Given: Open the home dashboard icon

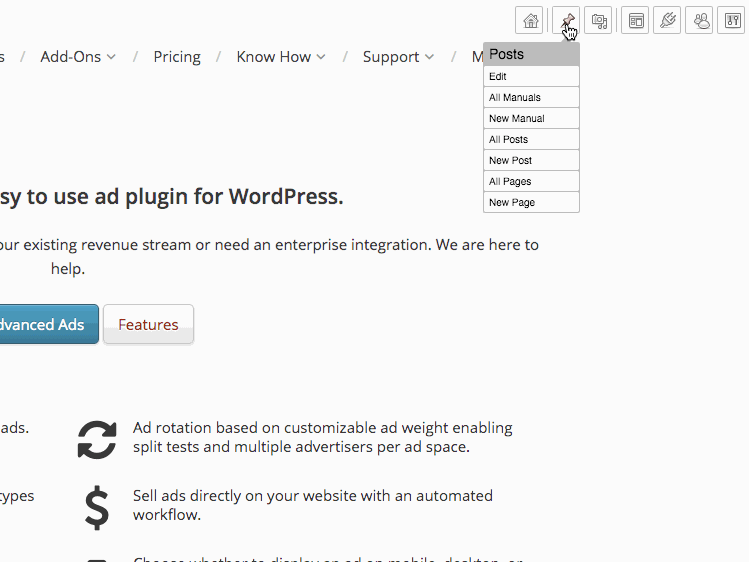Looking at the screenshot, I should tap(529, 21).
